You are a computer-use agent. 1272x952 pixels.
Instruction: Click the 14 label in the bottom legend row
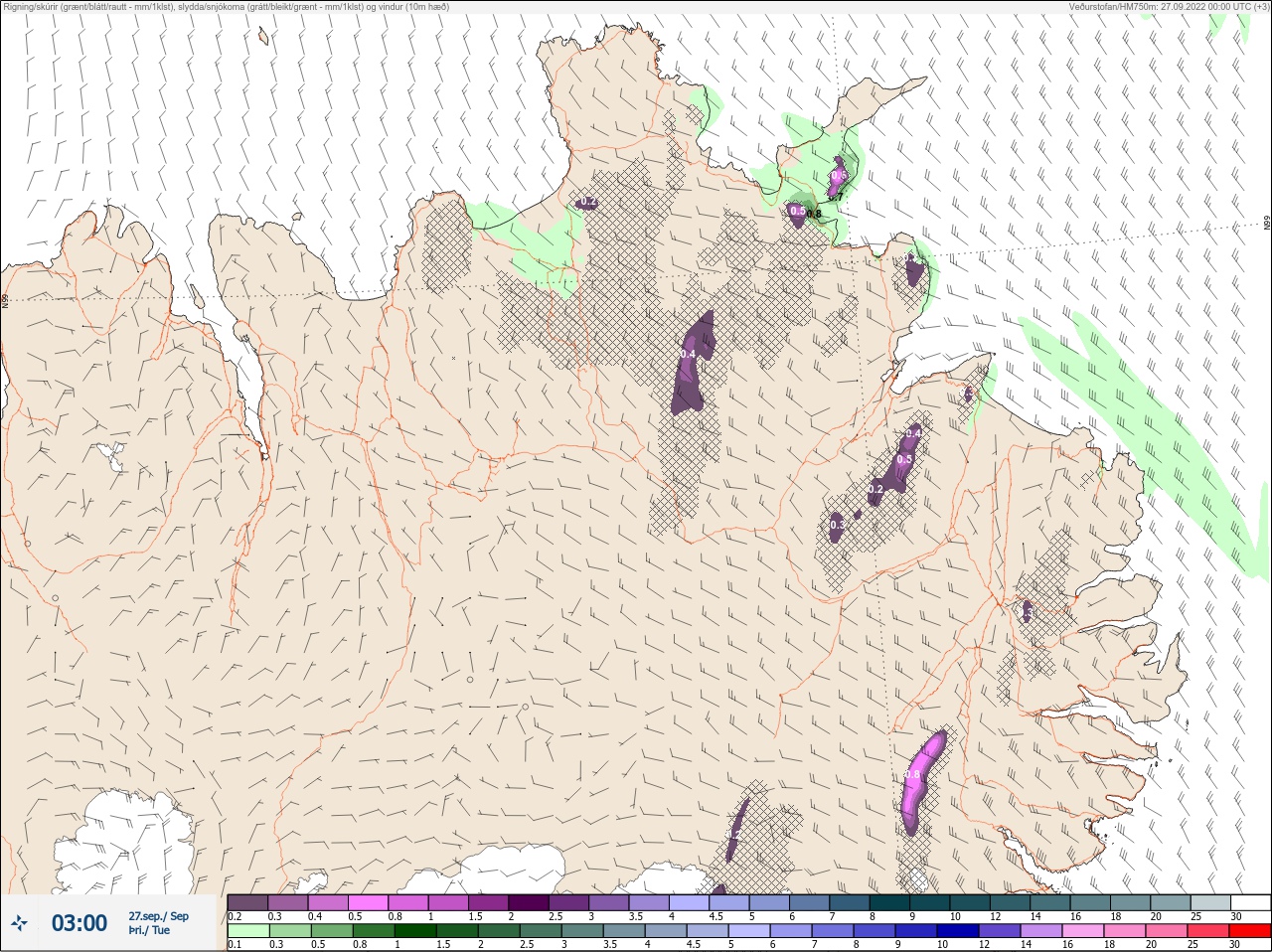click(x=1027, y=945)
